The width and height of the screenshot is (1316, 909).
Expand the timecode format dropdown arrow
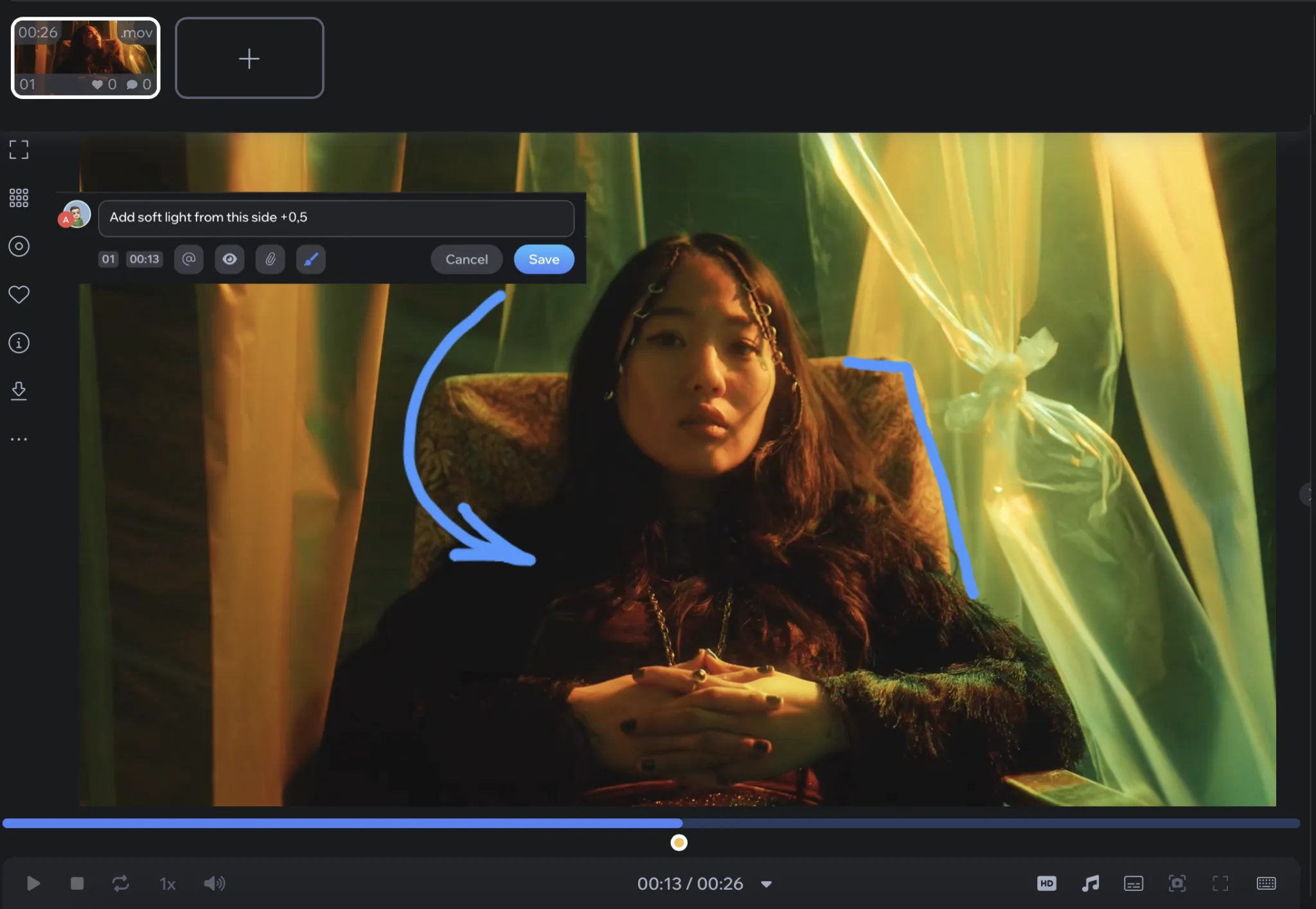coord(766,885)
